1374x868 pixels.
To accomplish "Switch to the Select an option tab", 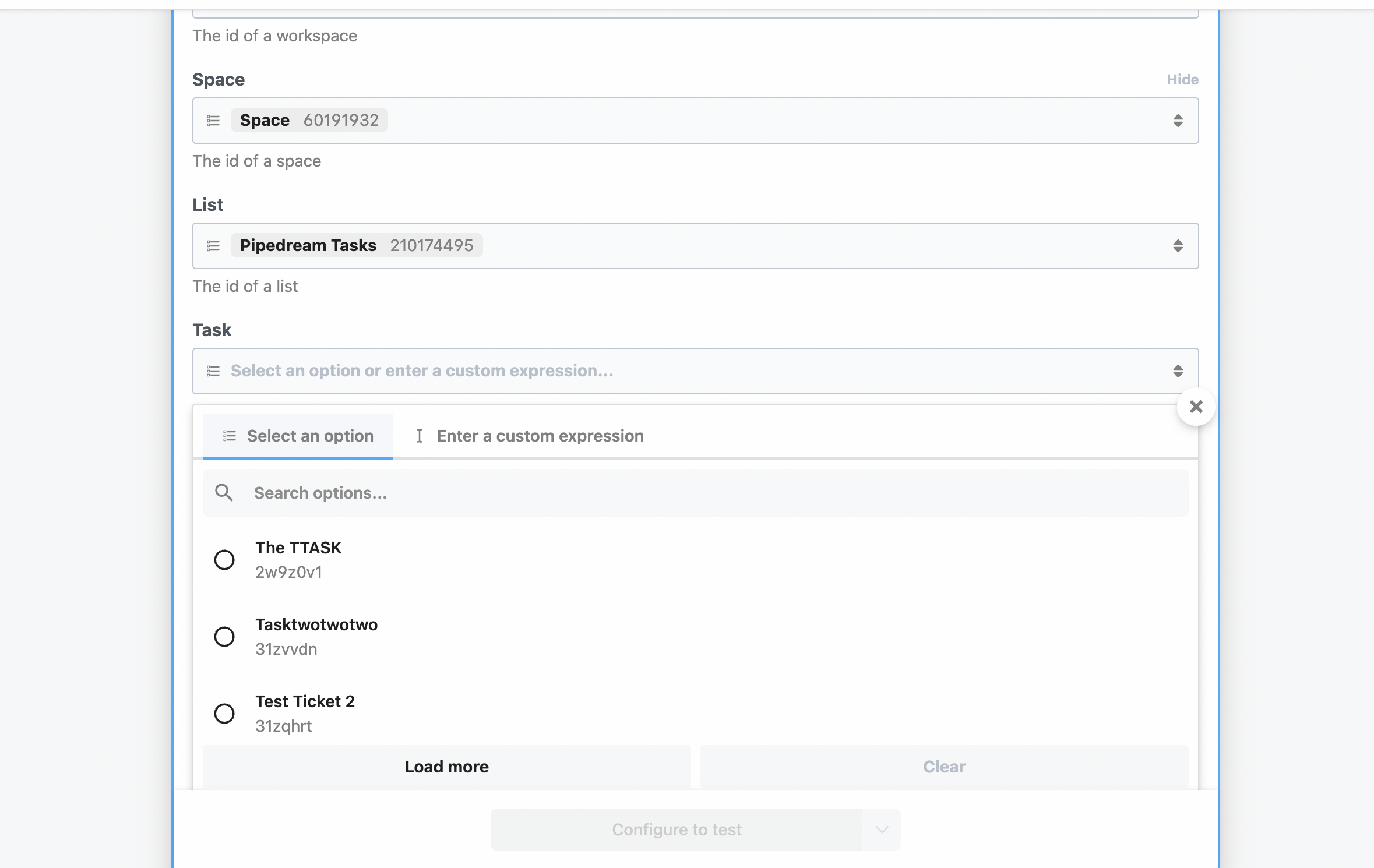I will point(310,436).
